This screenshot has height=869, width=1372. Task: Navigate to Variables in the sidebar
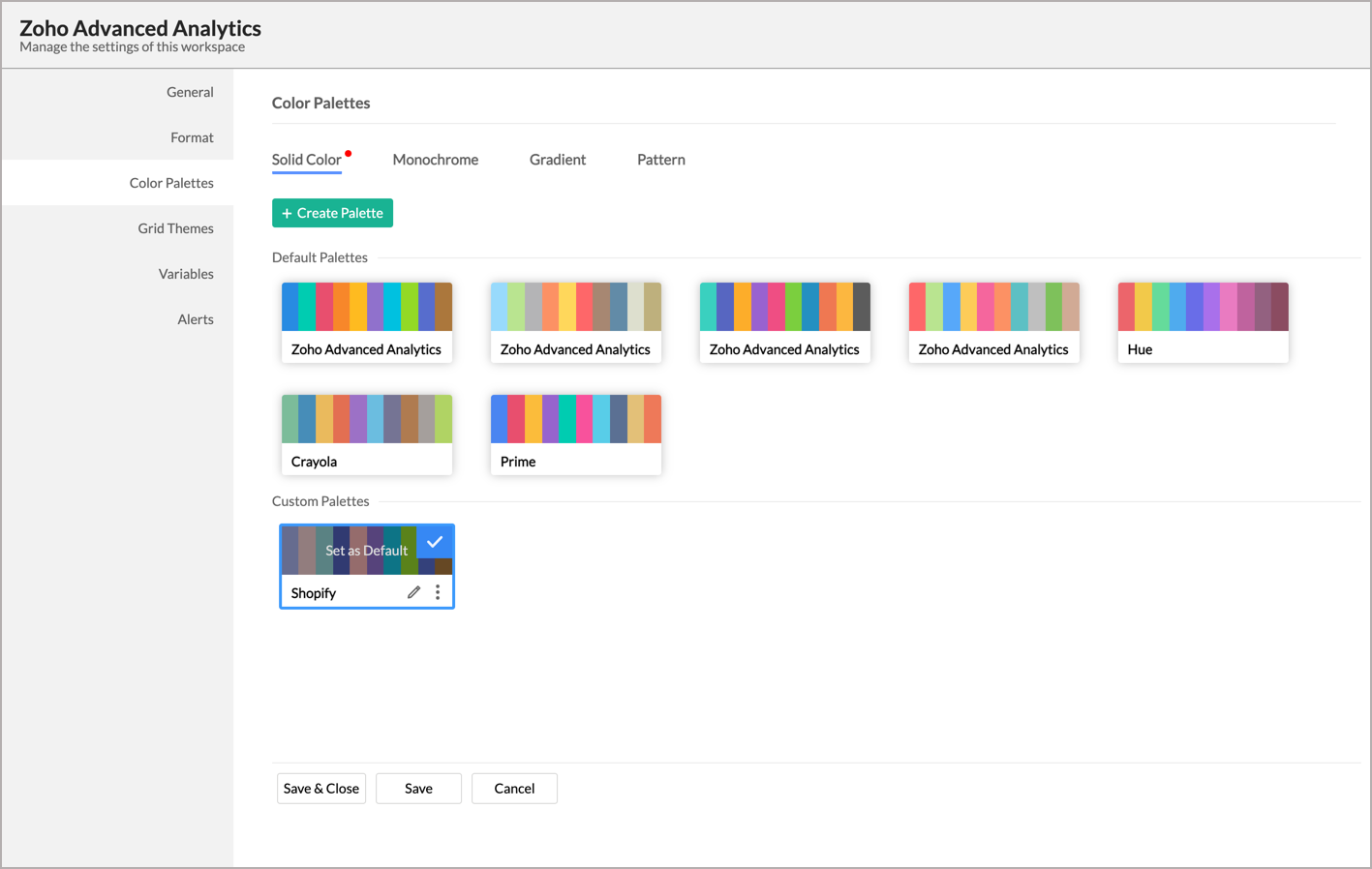tap(186, 274)
